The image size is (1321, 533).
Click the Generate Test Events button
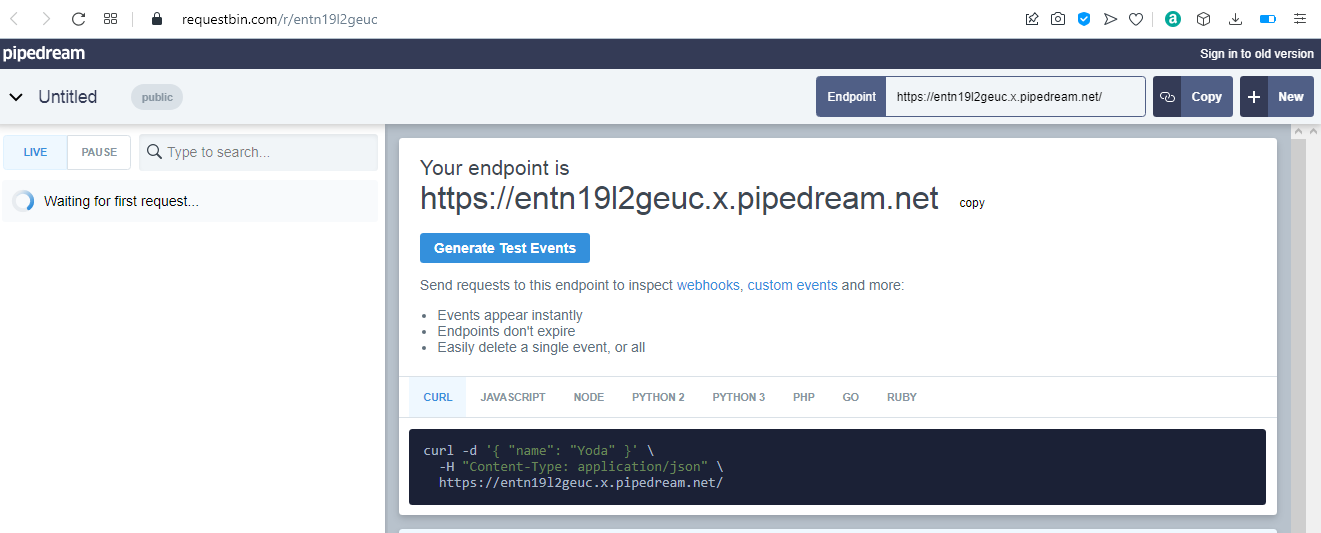[x=505, y=248]
